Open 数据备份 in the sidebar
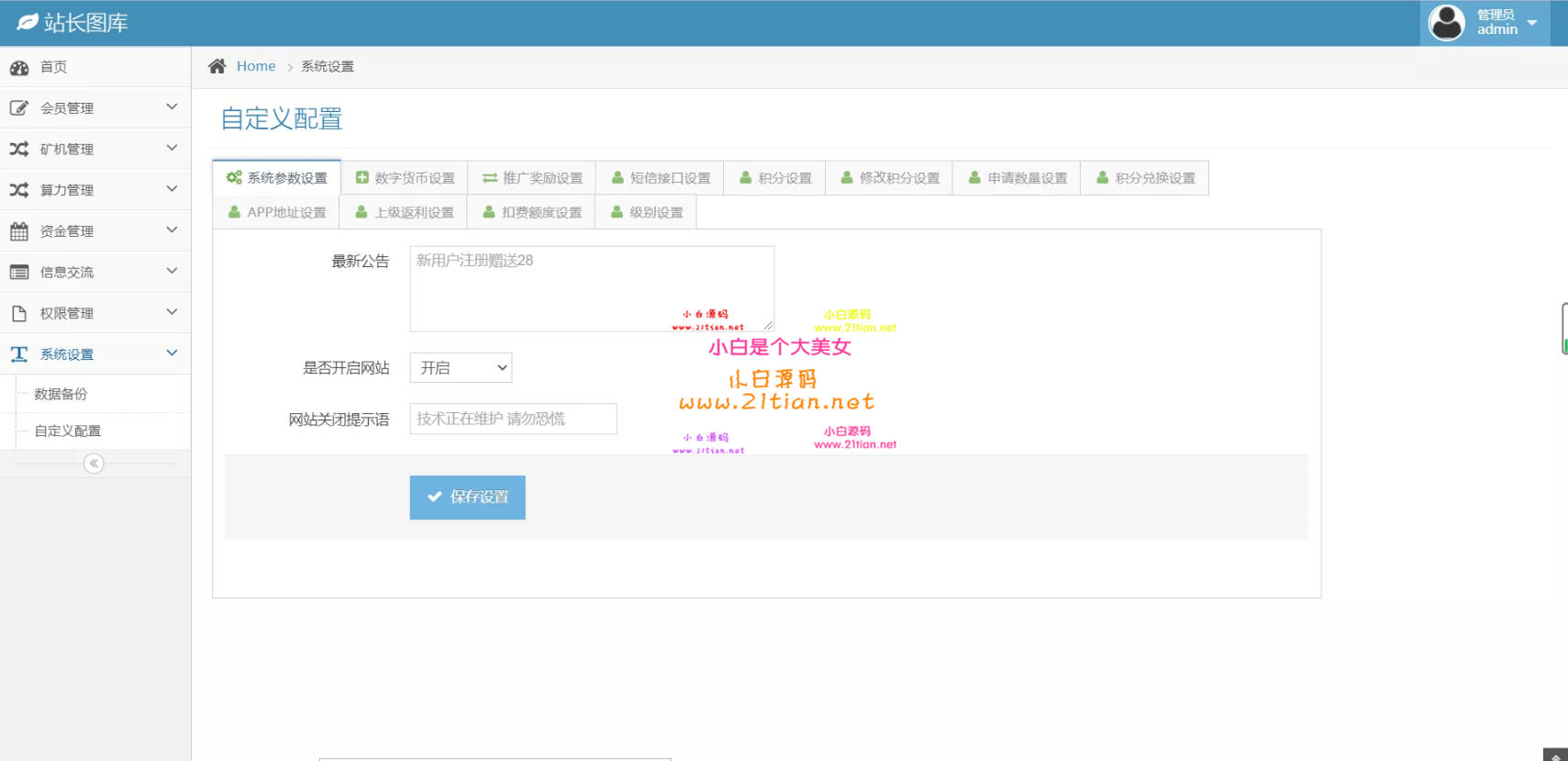1568x761 pixels. point(61,394)
